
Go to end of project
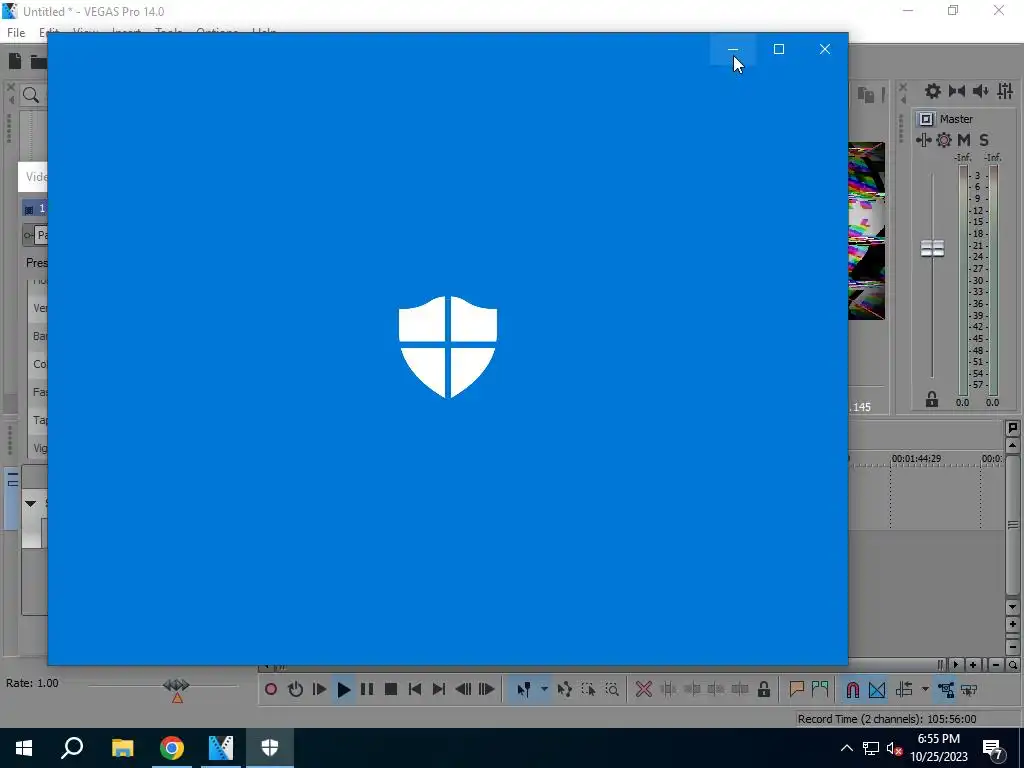(439, 689)
